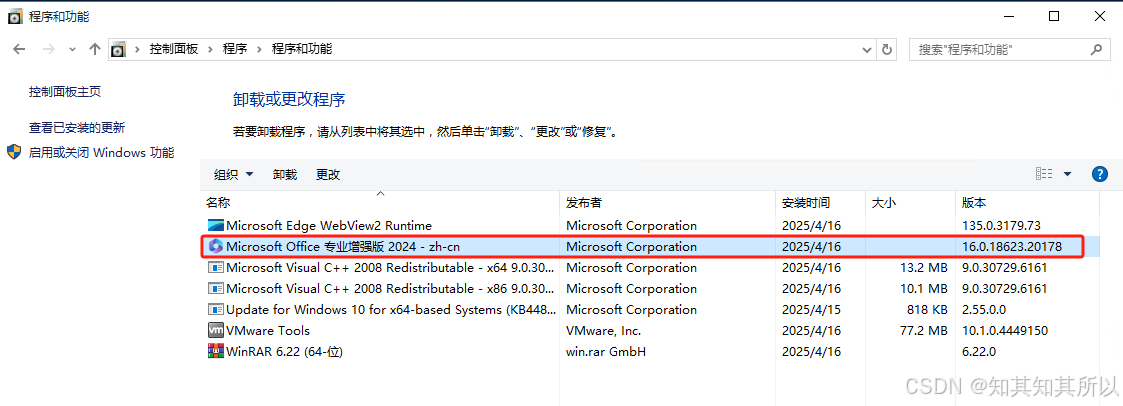Sort by the 大小 column header
The image size is (1123, 406).
(911, 203)
